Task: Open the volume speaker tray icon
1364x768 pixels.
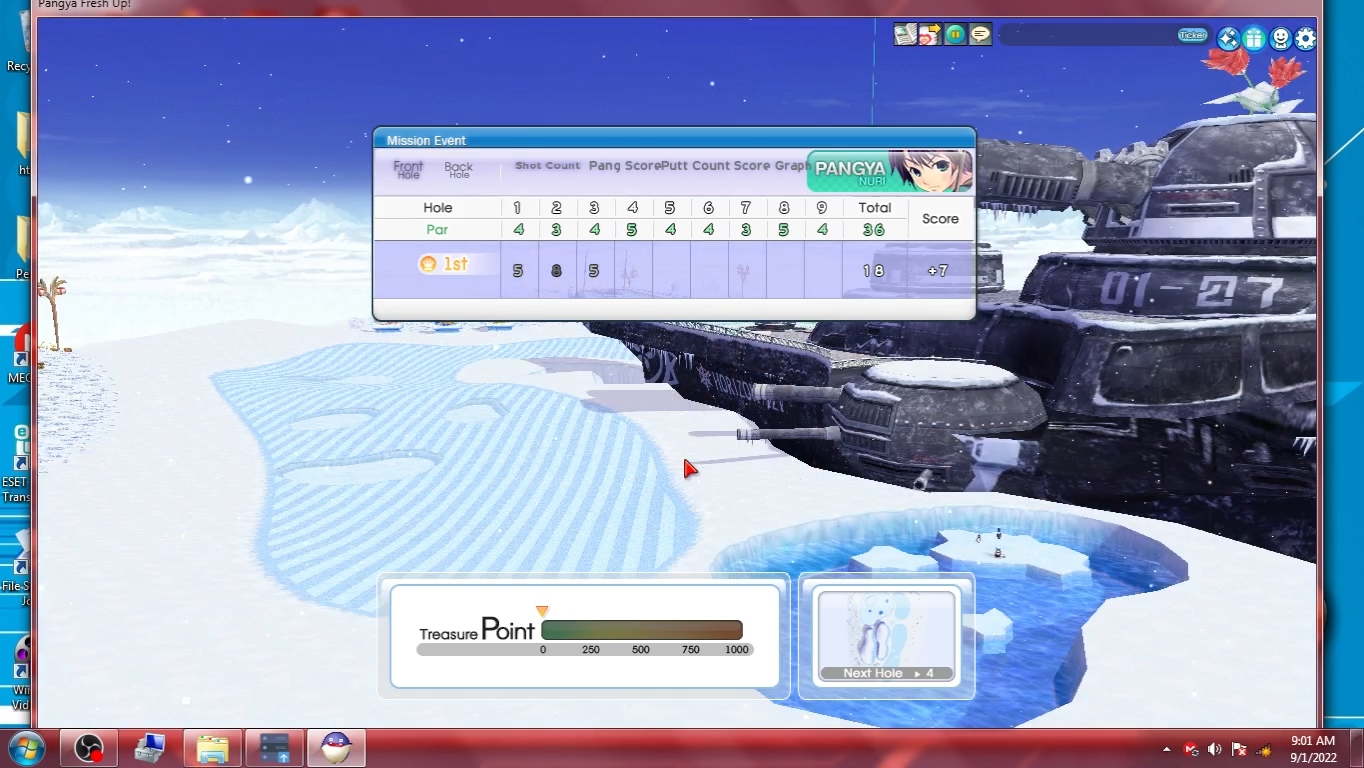Action: point(1215,749)
